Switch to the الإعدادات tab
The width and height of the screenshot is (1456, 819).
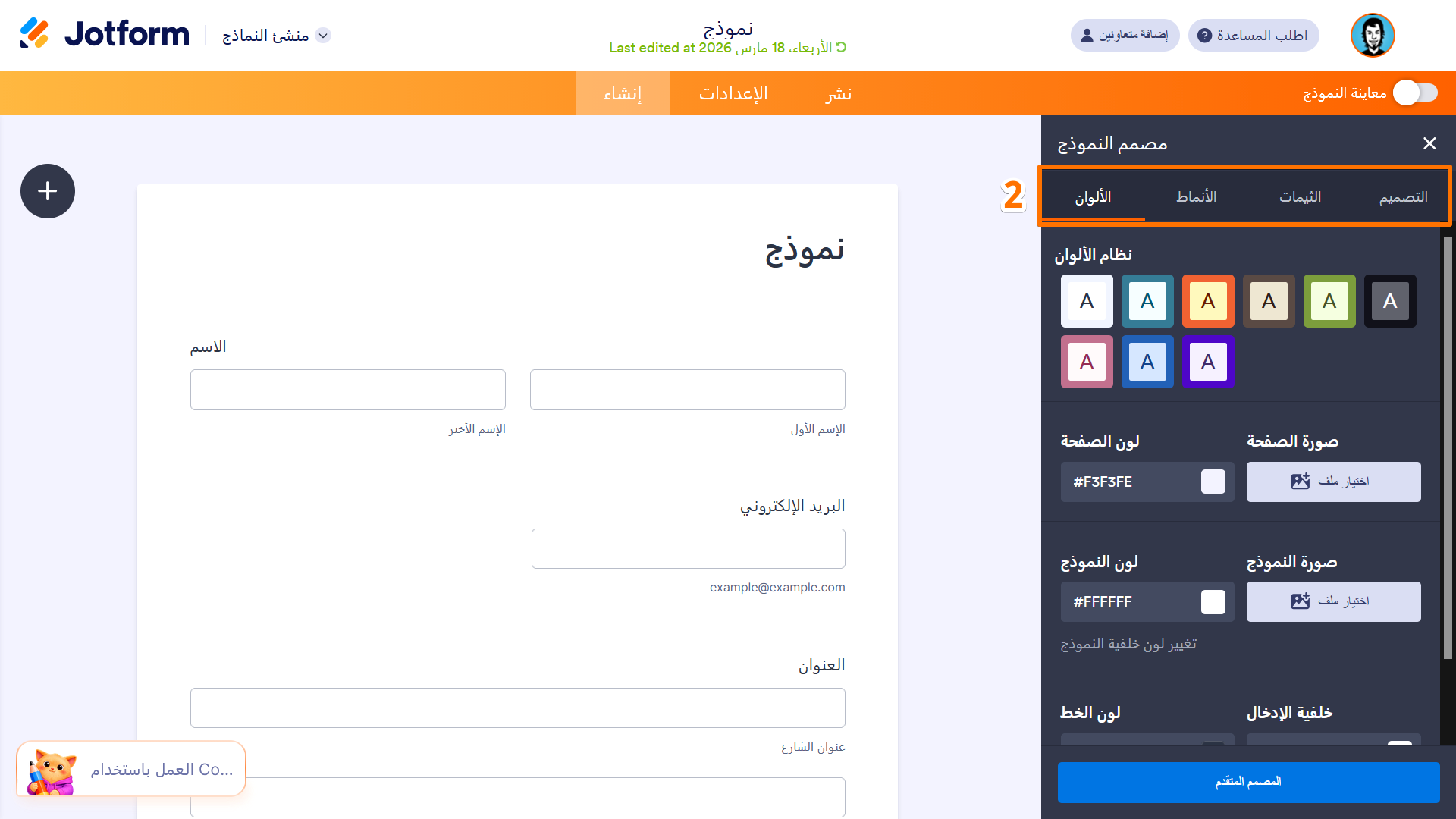tap(733, 93)
